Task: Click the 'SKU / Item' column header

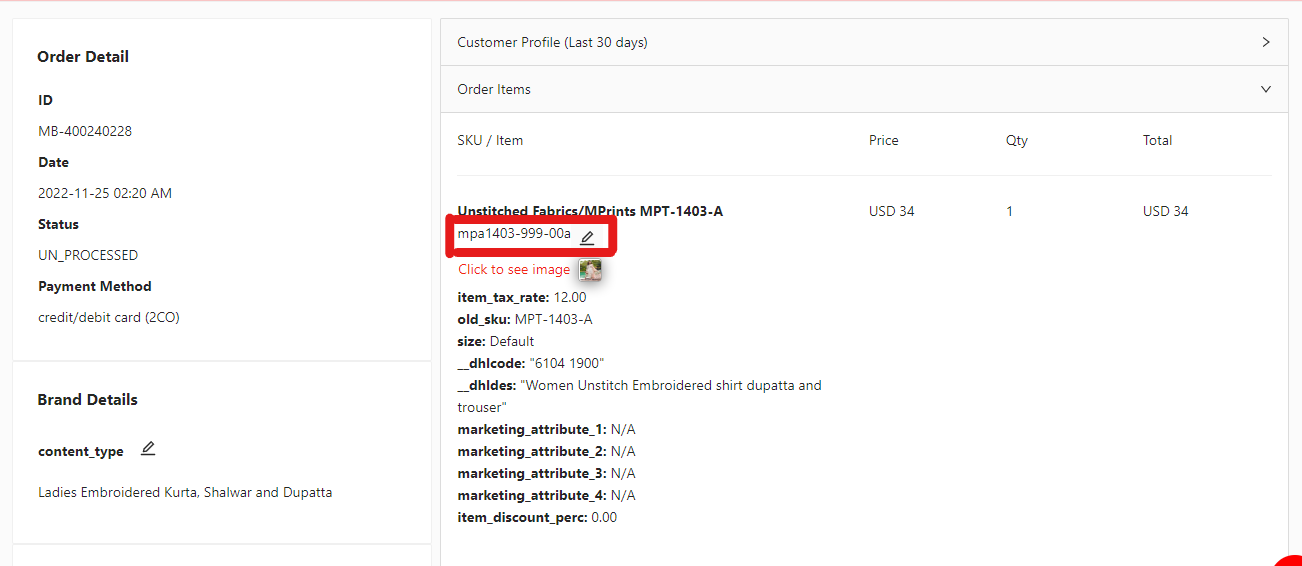Action: click(490, 140)
